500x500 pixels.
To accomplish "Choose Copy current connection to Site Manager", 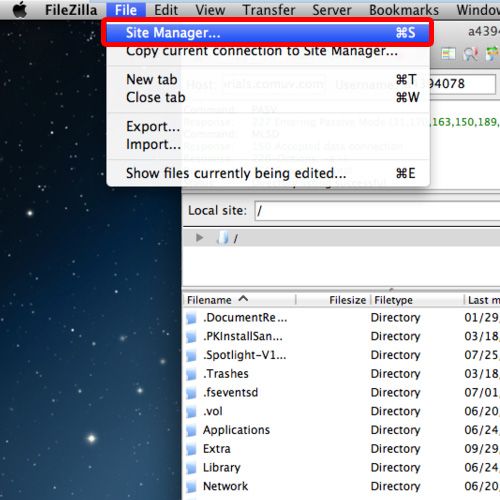I will pyautogui.click(x=262, y=51).
